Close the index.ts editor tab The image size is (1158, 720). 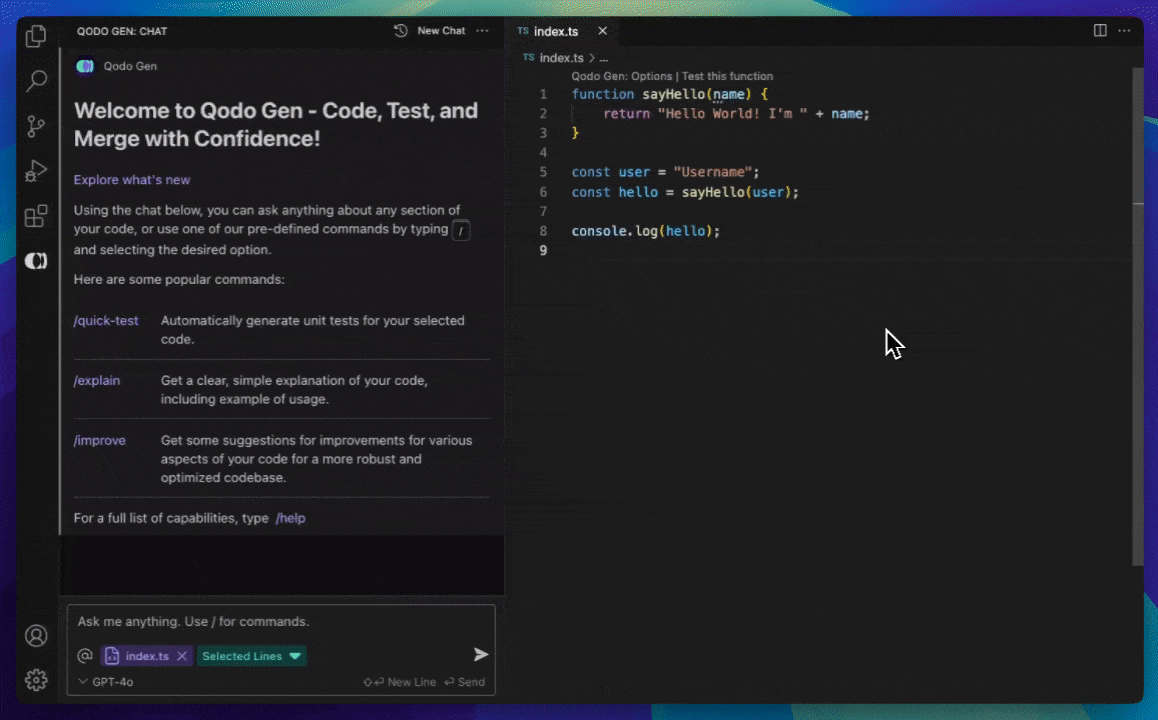pyautogui.click(x=603, y=31)
